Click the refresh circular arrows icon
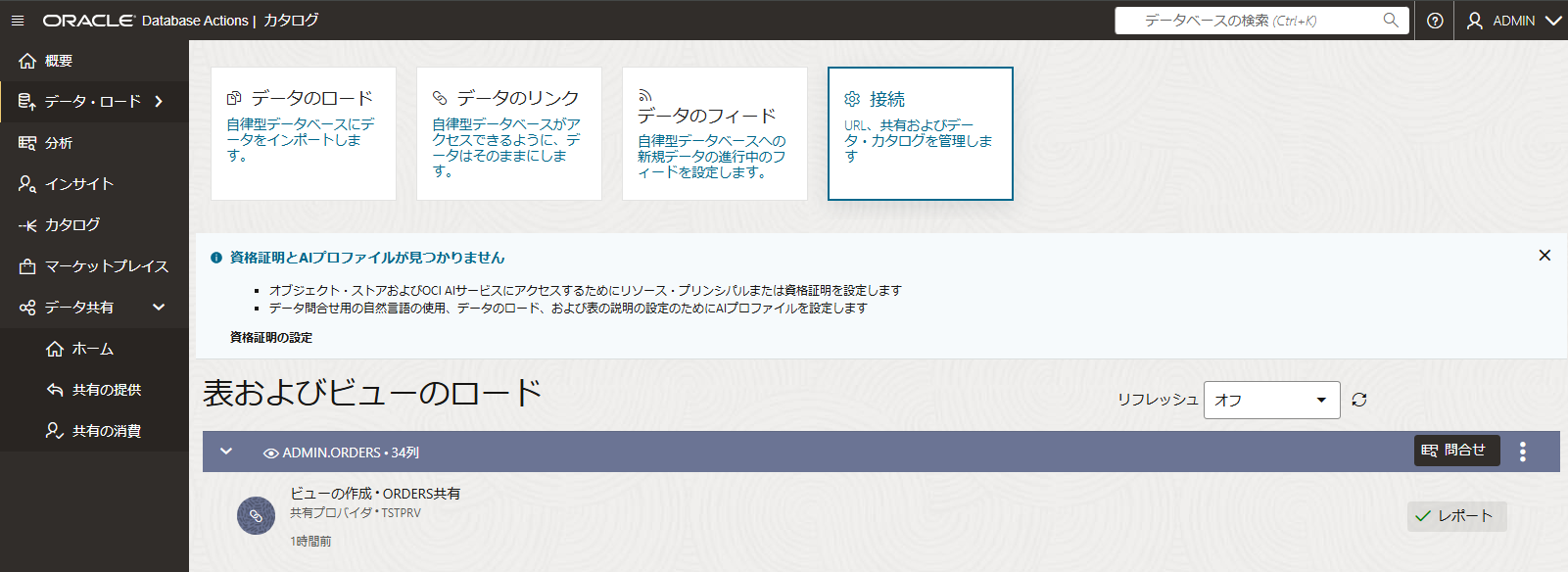 pos(1359,400)
